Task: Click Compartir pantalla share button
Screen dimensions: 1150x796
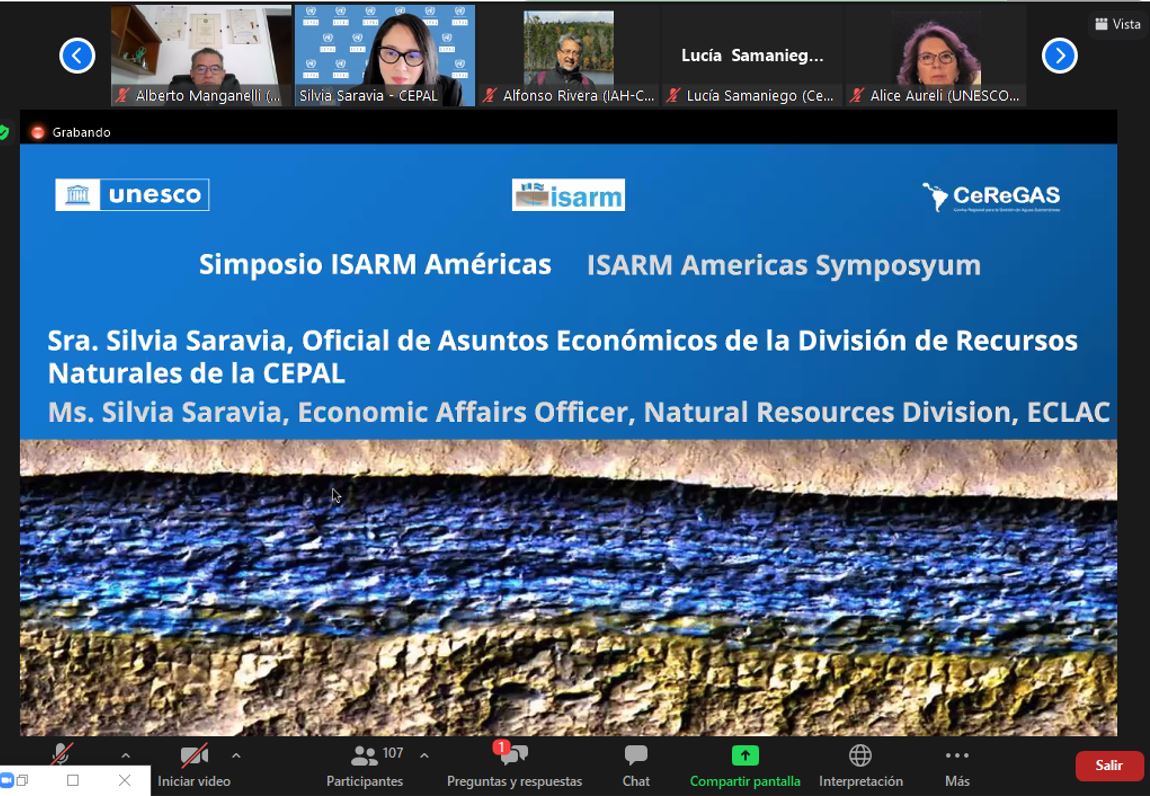Action: [744, 766]
